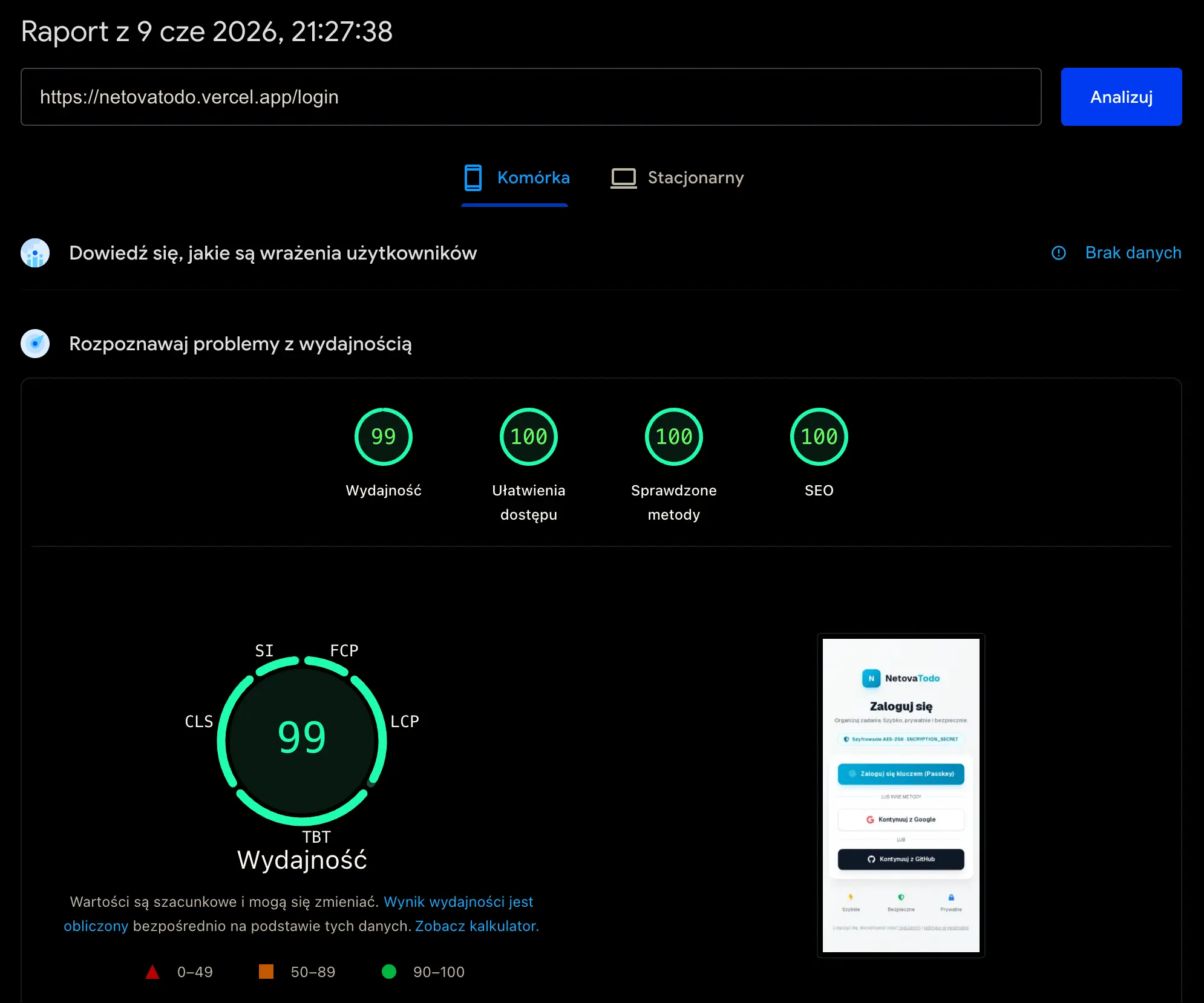Viewport: 1204px width, 1003px height.
Task: Switch to the Stacjonarny tab
Action: point(678,178)
